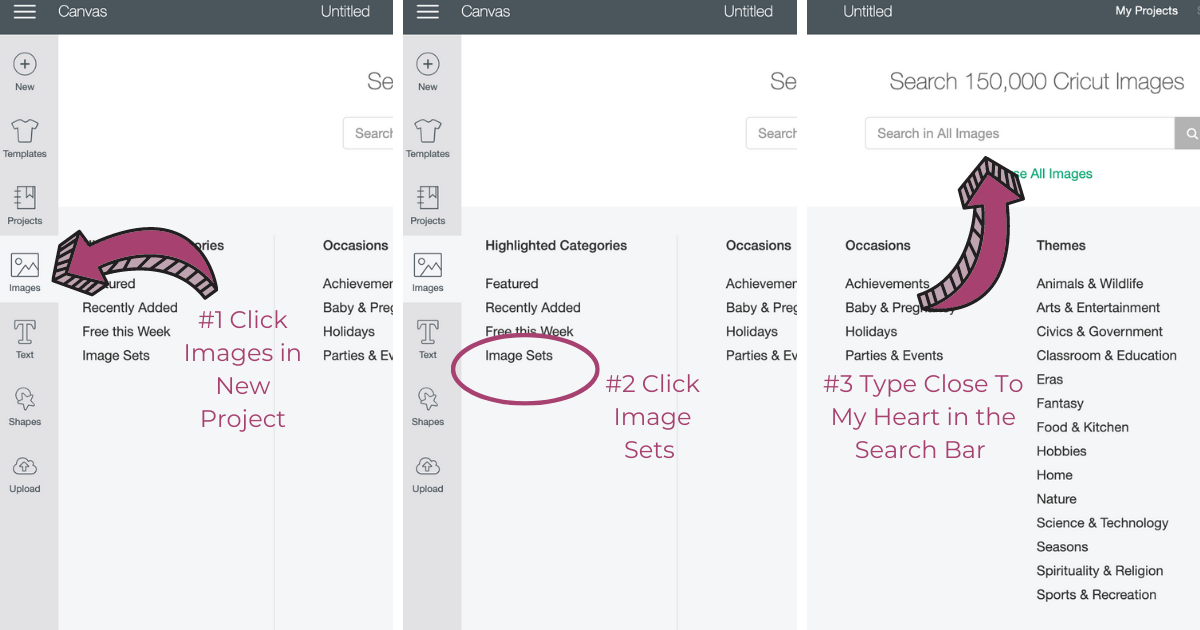The width and height of the screenshot is (1200, 630).
Task: Open the Science & Technology theme
Action: tap(1102, 524)
